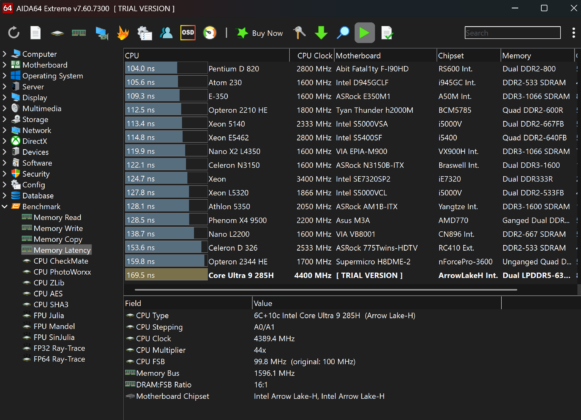Expand the Operating System node
Image resolution: width=581 pixels, height=420 pixels.
pos(4,76)
